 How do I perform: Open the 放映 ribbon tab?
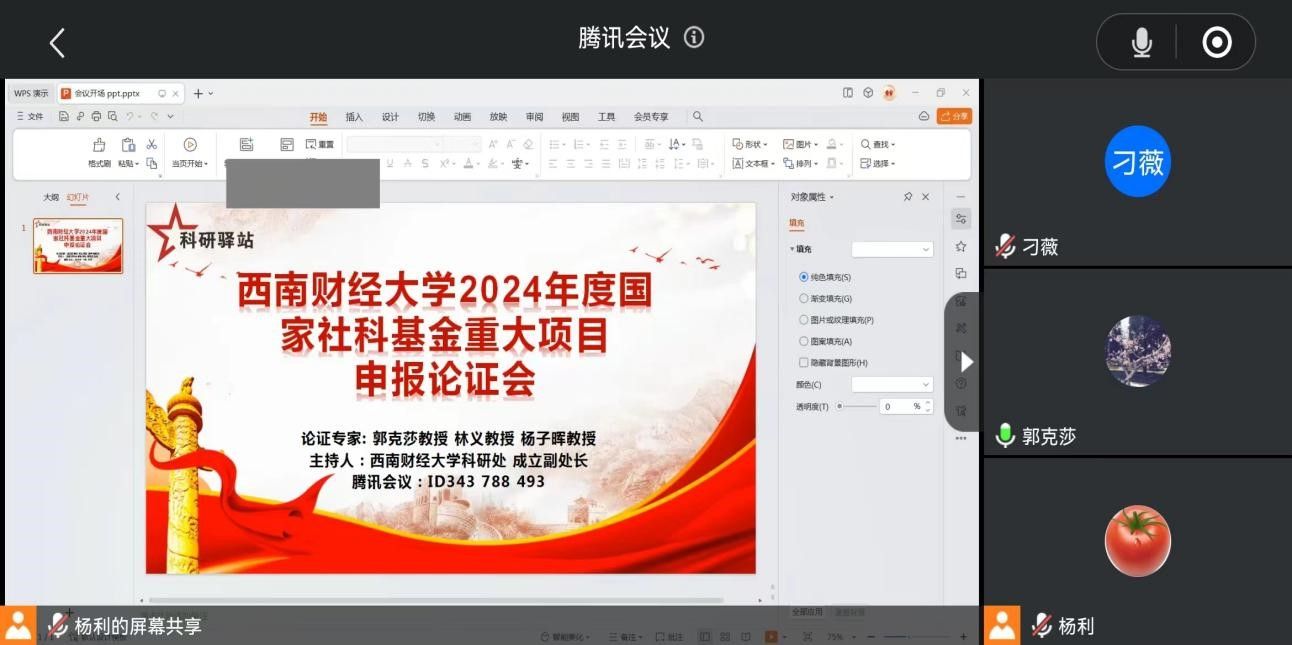[x=497, y=117]
